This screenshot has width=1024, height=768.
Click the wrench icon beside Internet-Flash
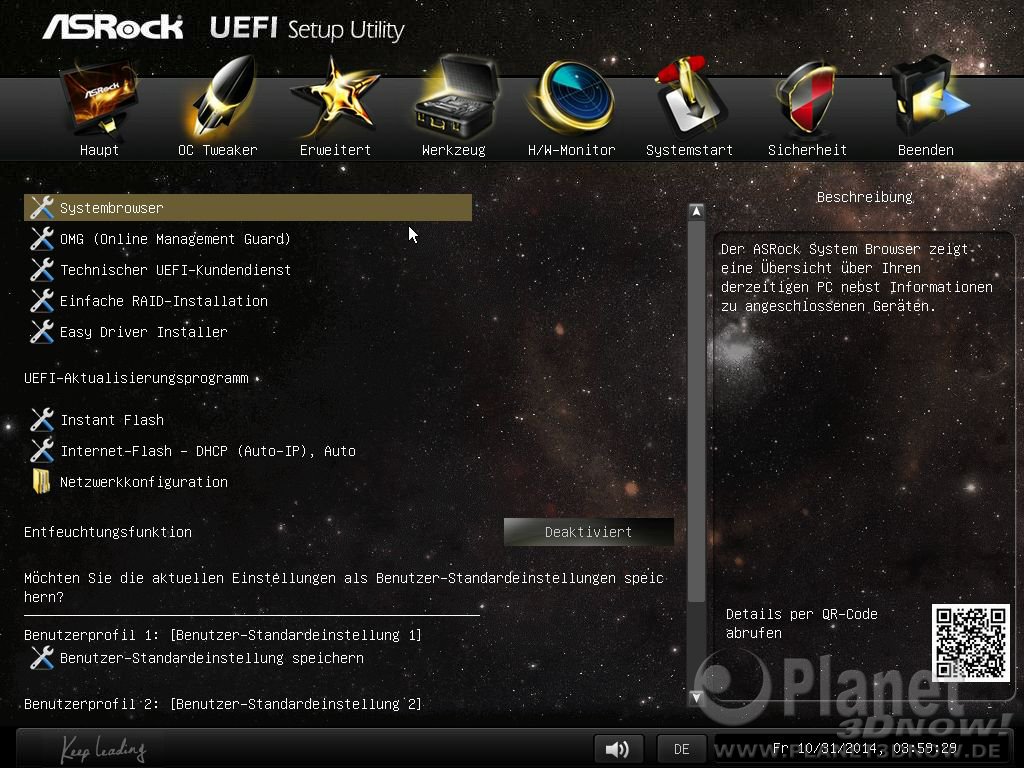pos(42,451)
